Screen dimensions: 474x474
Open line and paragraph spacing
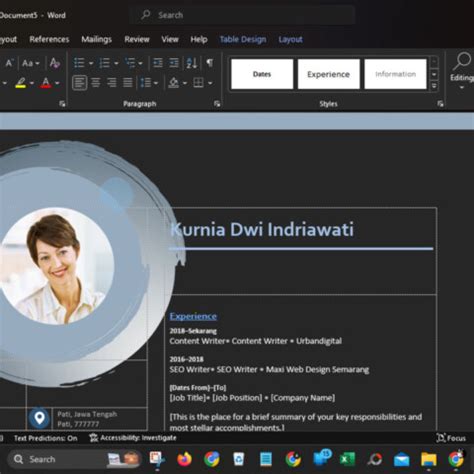(x=146, y=83)
